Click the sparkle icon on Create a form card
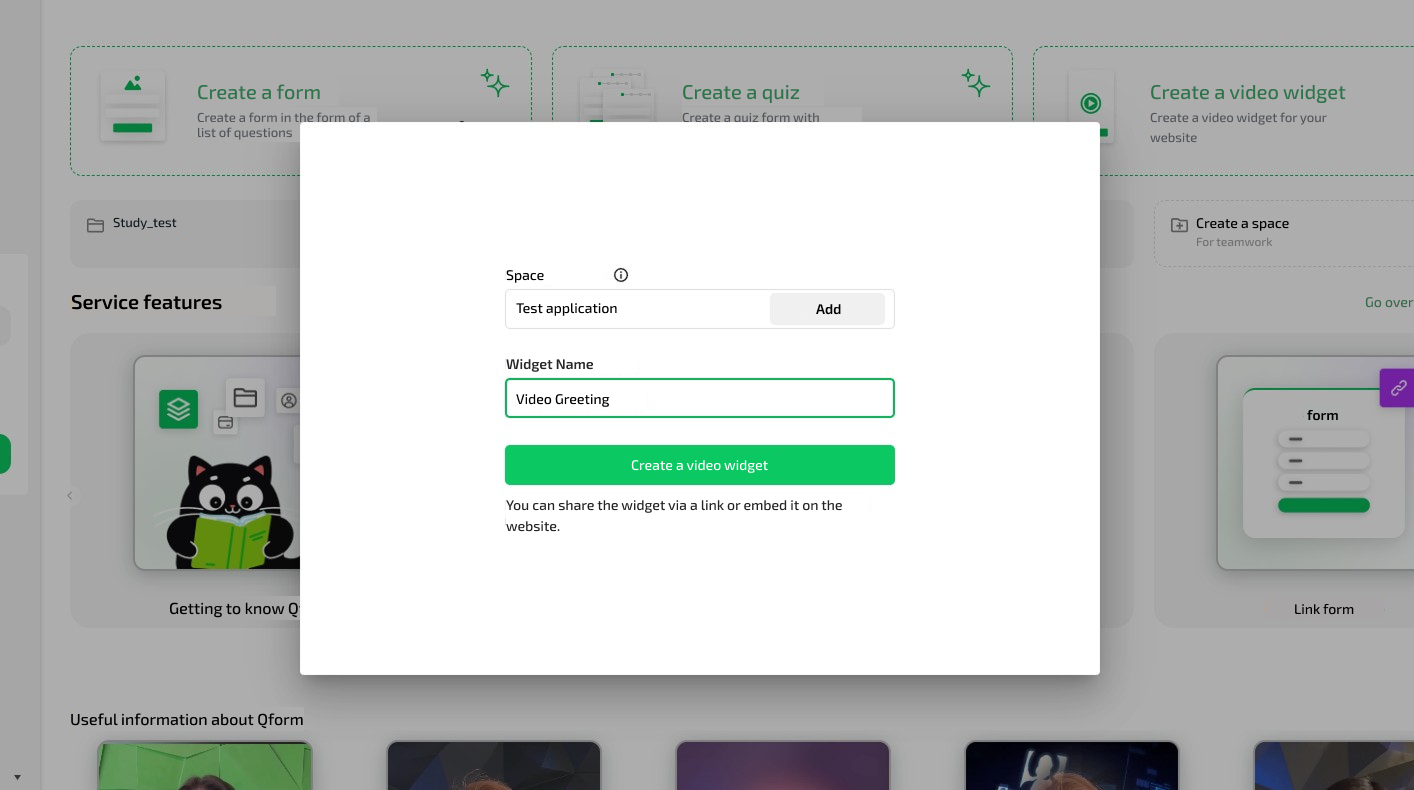Viewport: 1414px width, 790px height. pyautogui.click(x=494, y=83)
